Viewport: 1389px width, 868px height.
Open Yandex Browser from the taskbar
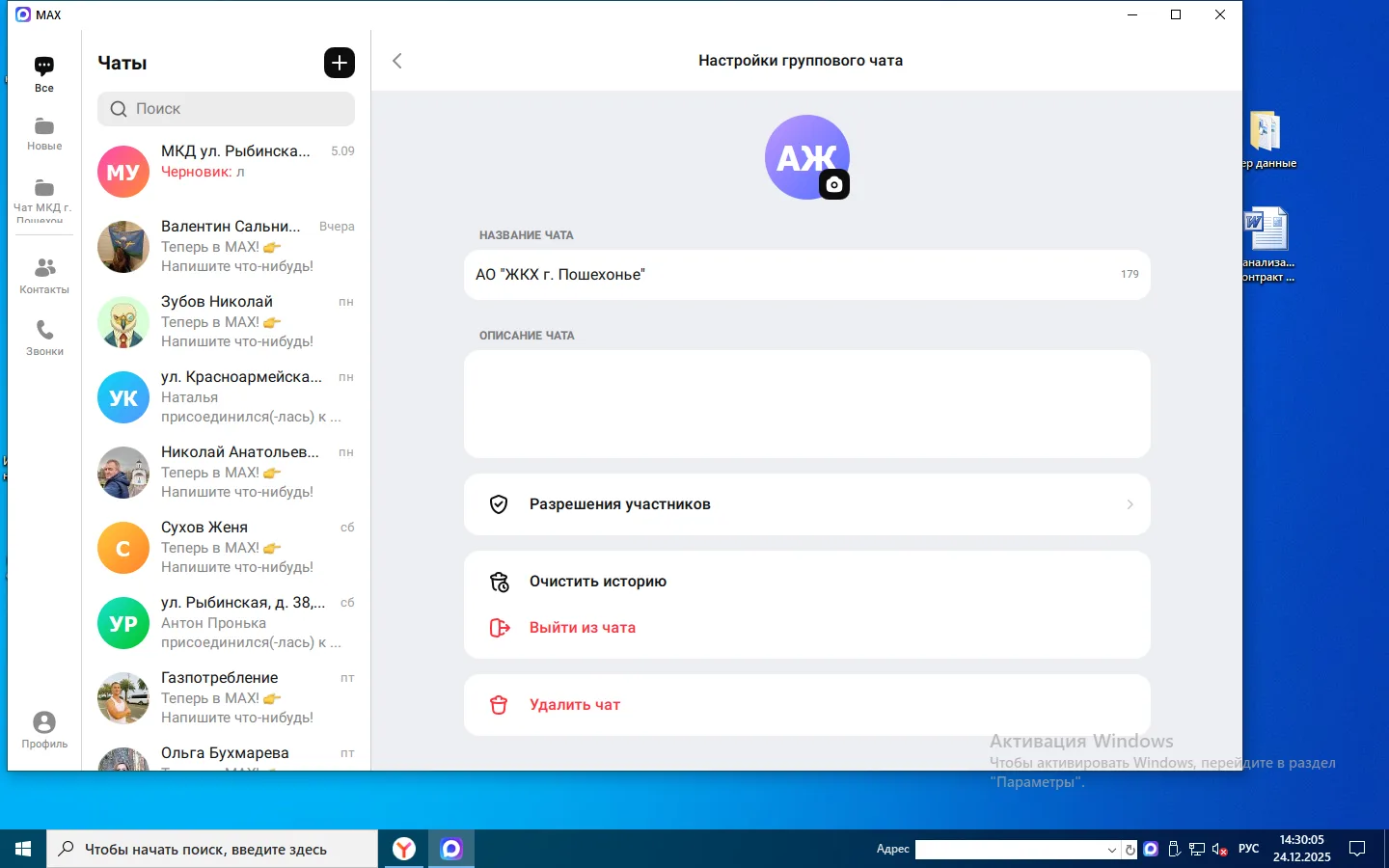[x=403, y=849]
